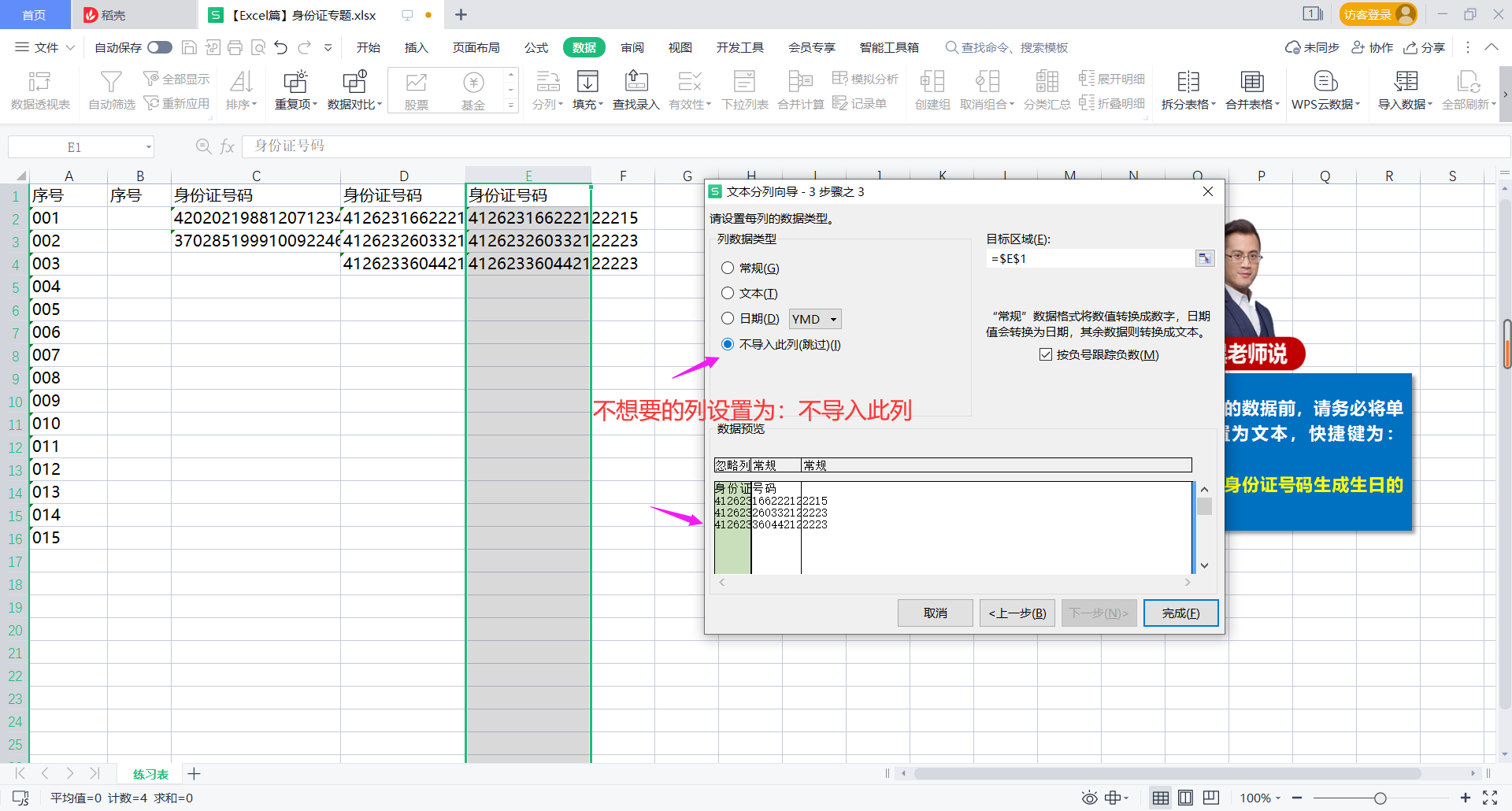Click the insert function fx icon
The width and height of the screenshot is (1512, 811).
[227, 146]
